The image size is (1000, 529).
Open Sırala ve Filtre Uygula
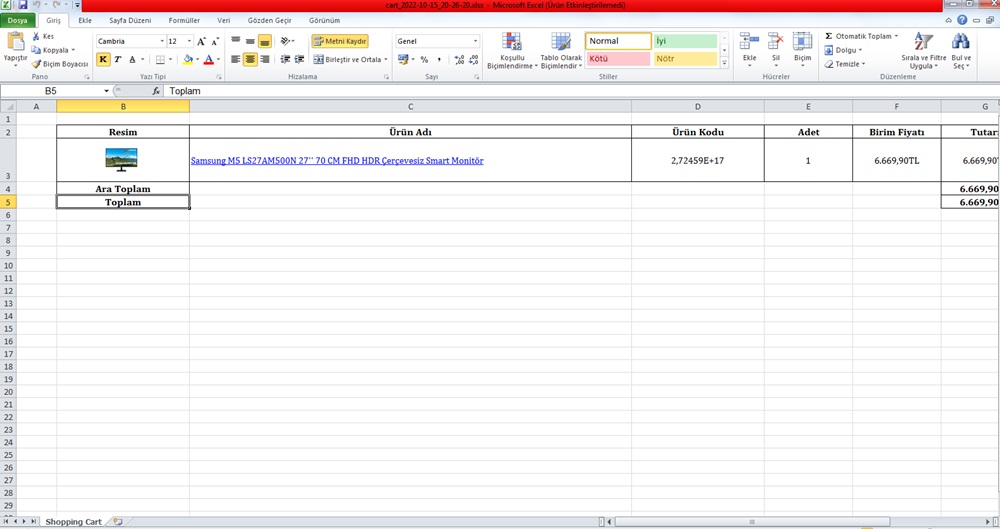pos(923,50)
